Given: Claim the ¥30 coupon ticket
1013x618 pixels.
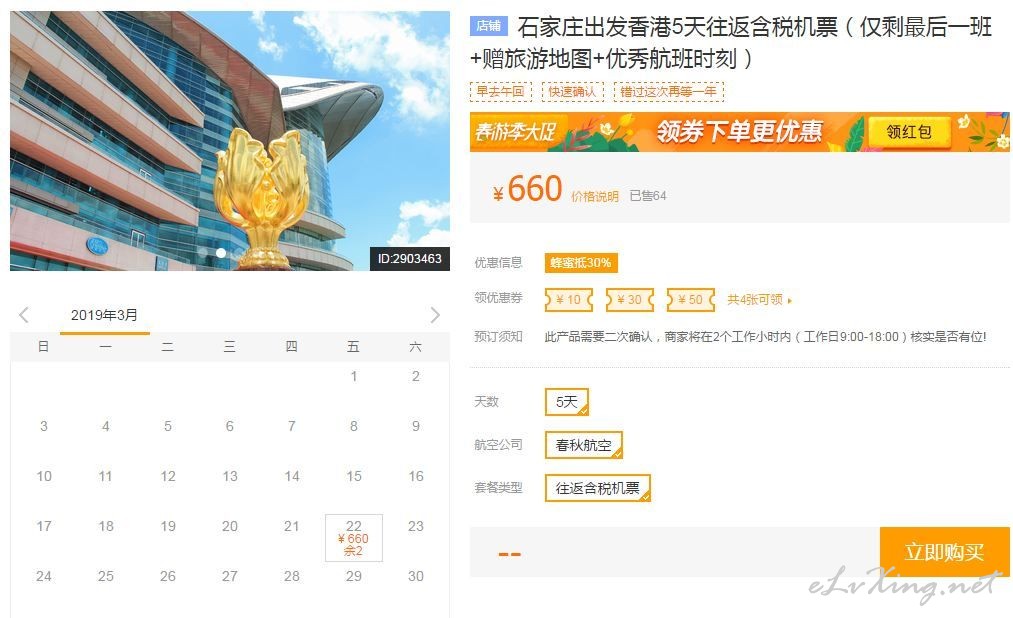Looking at the screenshot, I should click(630, 300).
